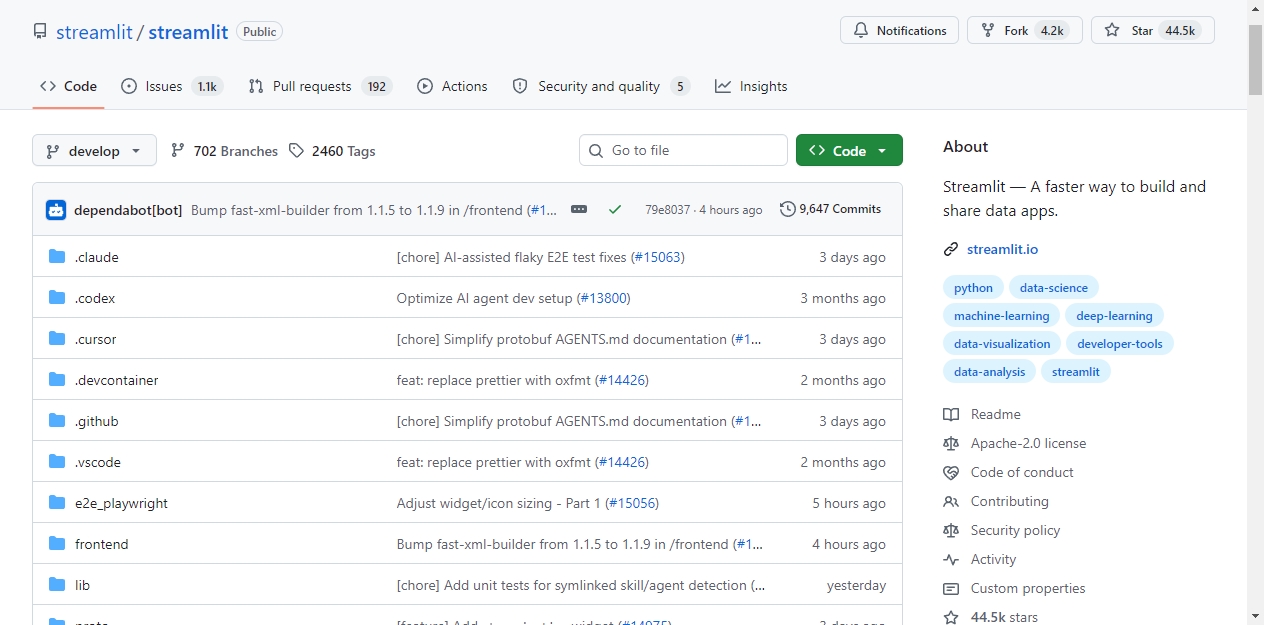
Task: Click the 'Adjust widget/icon sizing - Part 1' message
Action: (x=499, y=503)
